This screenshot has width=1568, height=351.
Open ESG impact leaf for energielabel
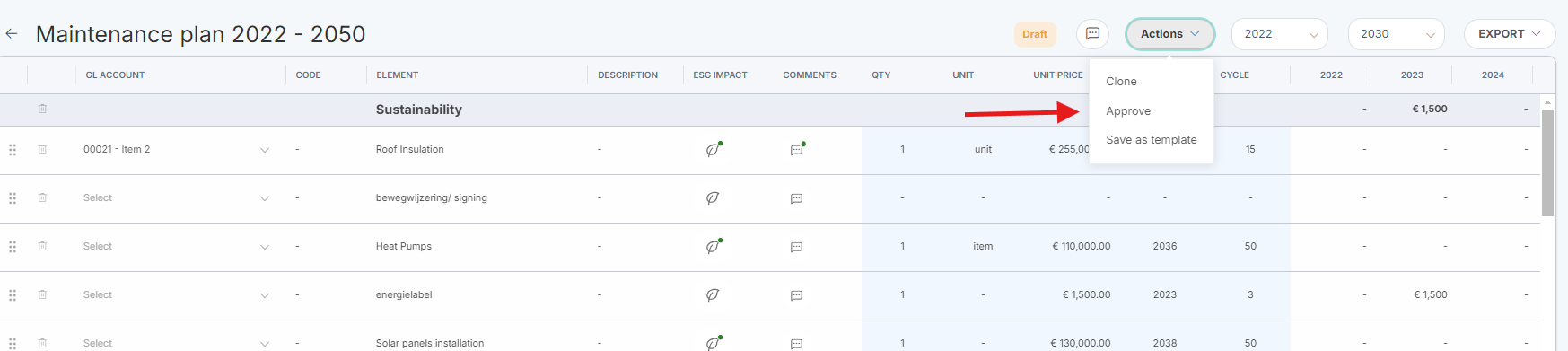[713, 294]
